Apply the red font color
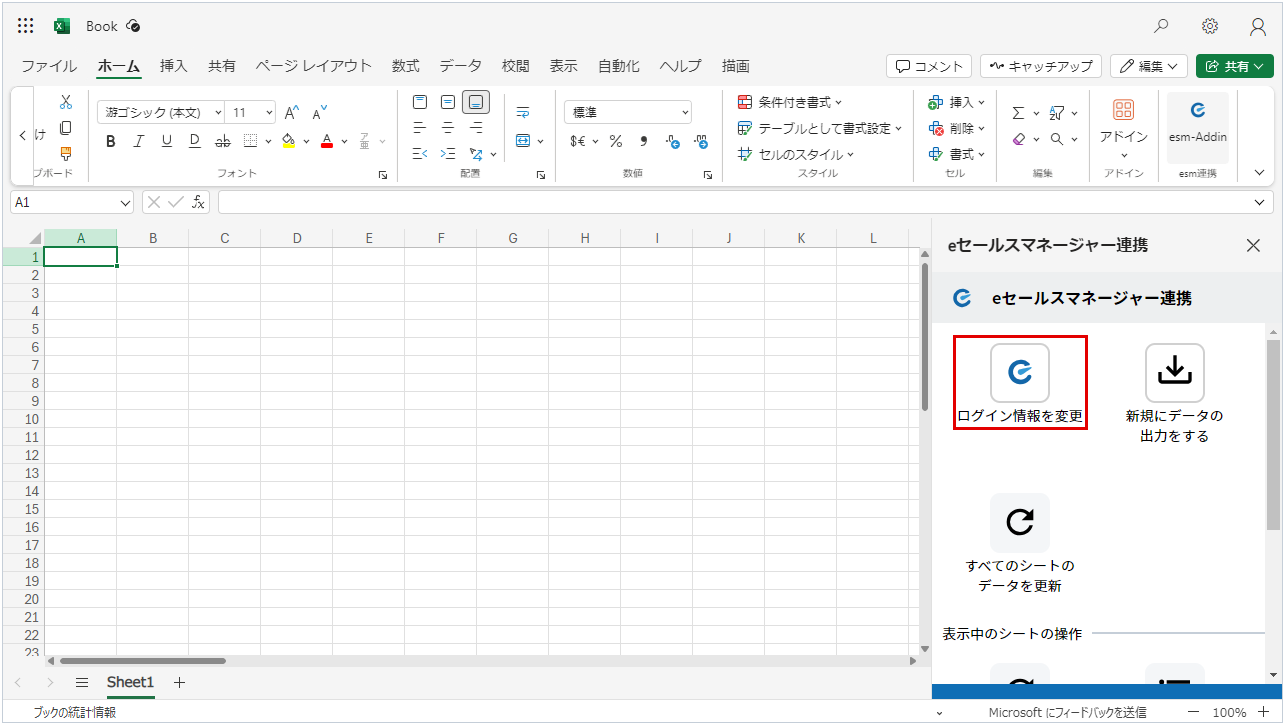Screen dimensions: 1284x724 tap(326, 141)
